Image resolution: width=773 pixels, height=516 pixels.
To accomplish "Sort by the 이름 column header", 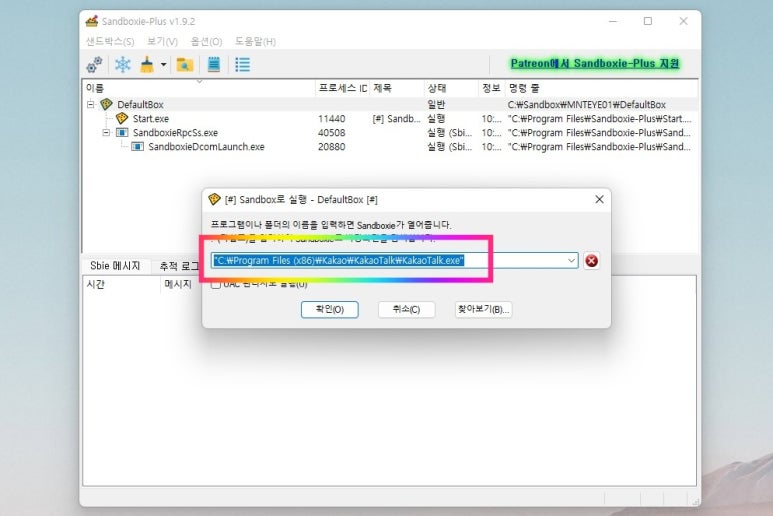I will pyautogui.click(x=199, y=88).
